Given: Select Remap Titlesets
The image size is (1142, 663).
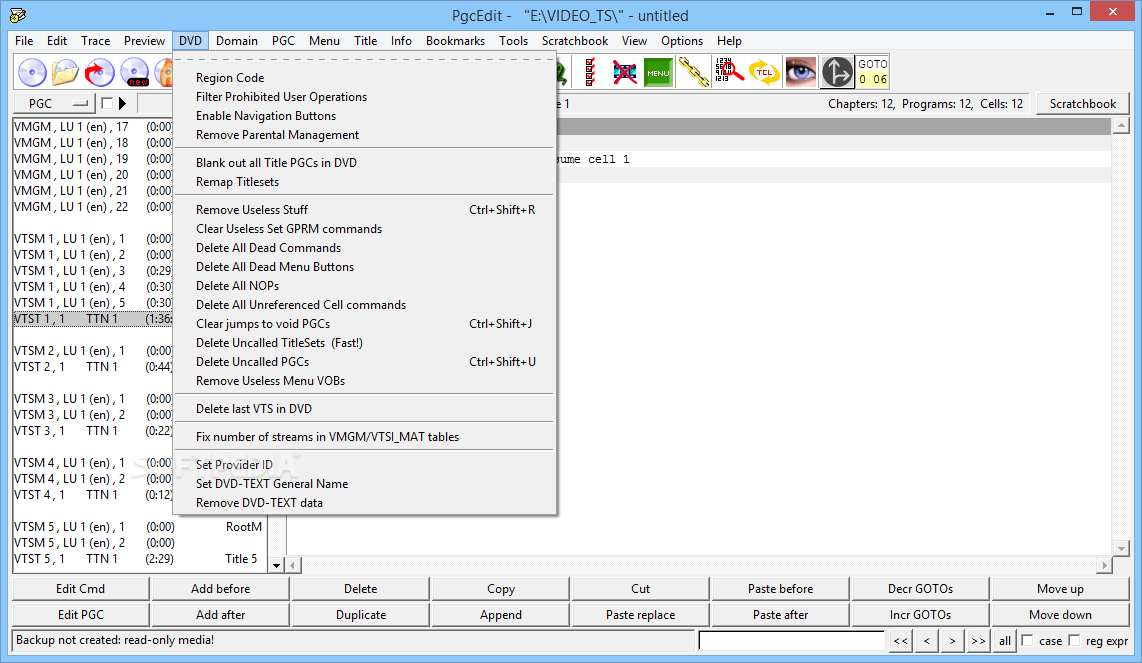Looking at the screenshot, I should pos(364,181).
